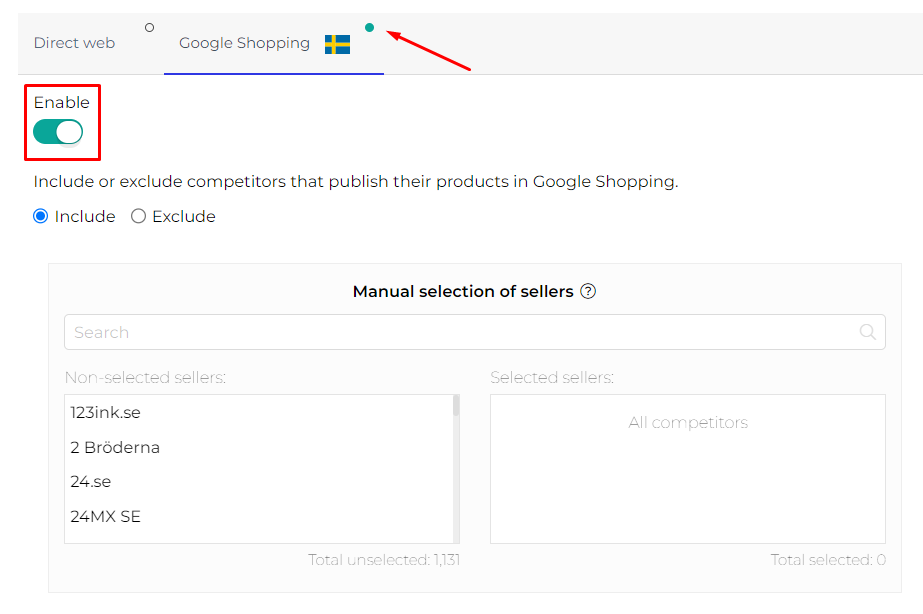
Task: Toggle the Enable switch off
Action: (x=58, y=132)
